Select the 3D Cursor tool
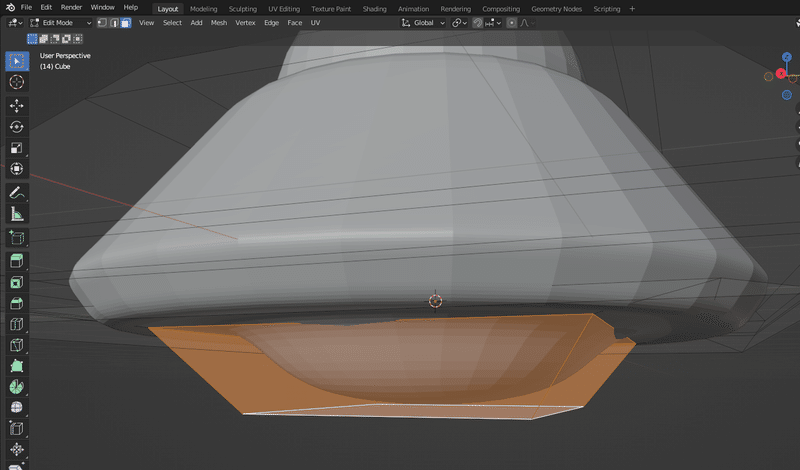 pos(17,82)
